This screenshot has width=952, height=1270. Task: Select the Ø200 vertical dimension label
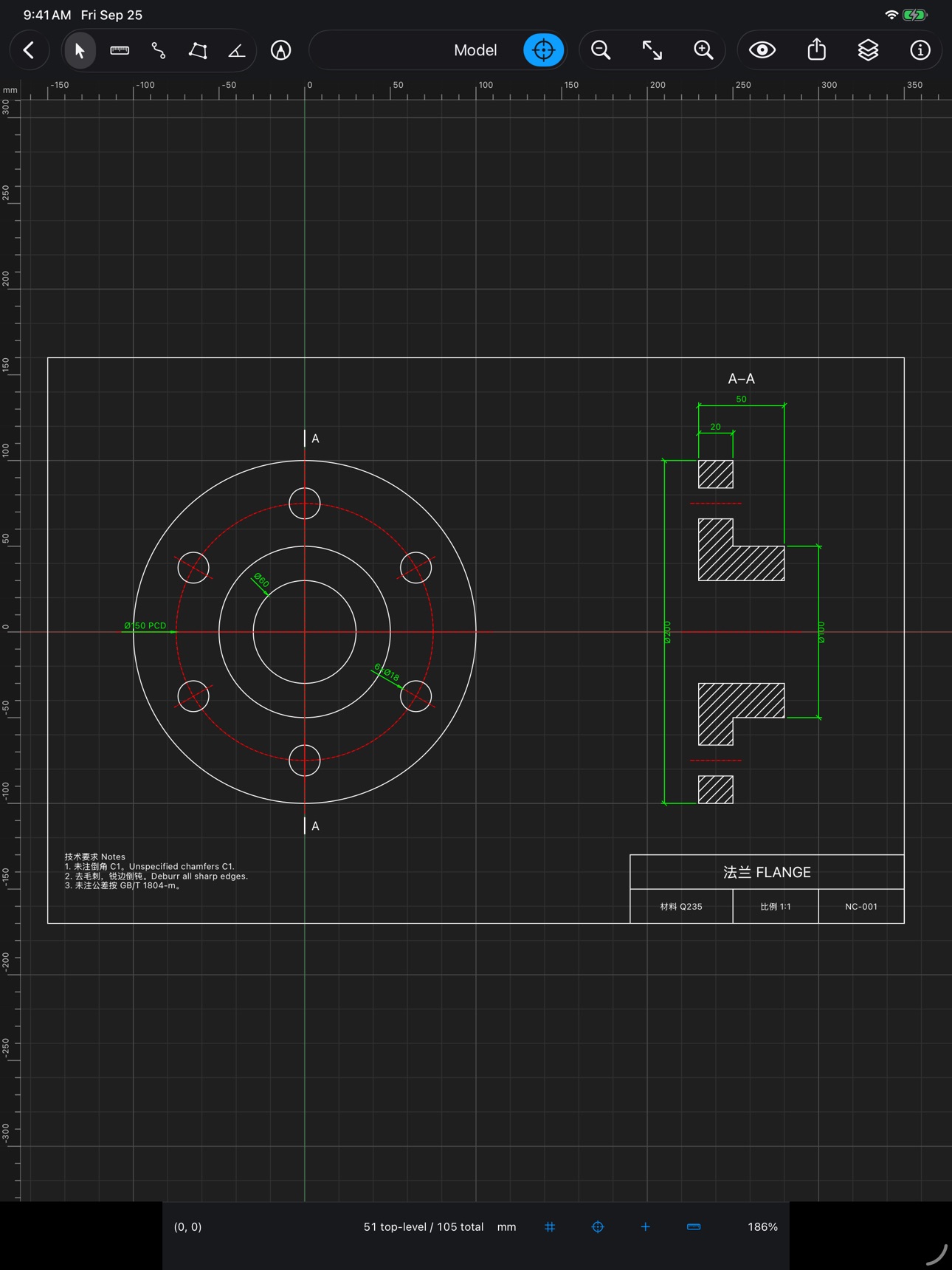667,632
